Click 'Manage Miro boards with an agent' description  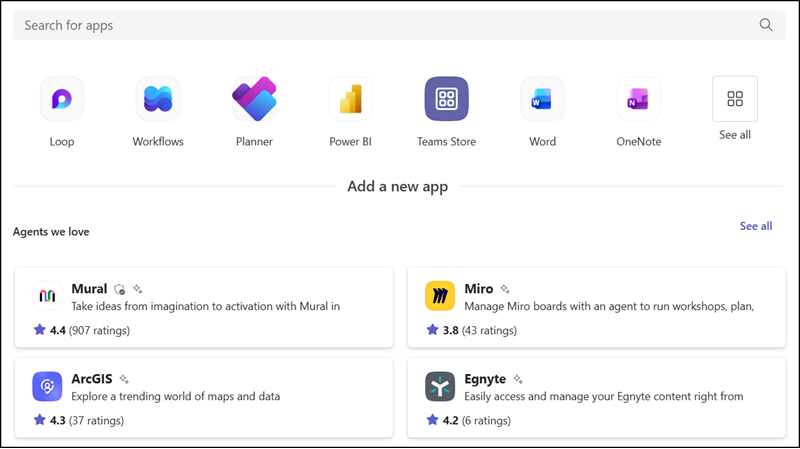609,306
